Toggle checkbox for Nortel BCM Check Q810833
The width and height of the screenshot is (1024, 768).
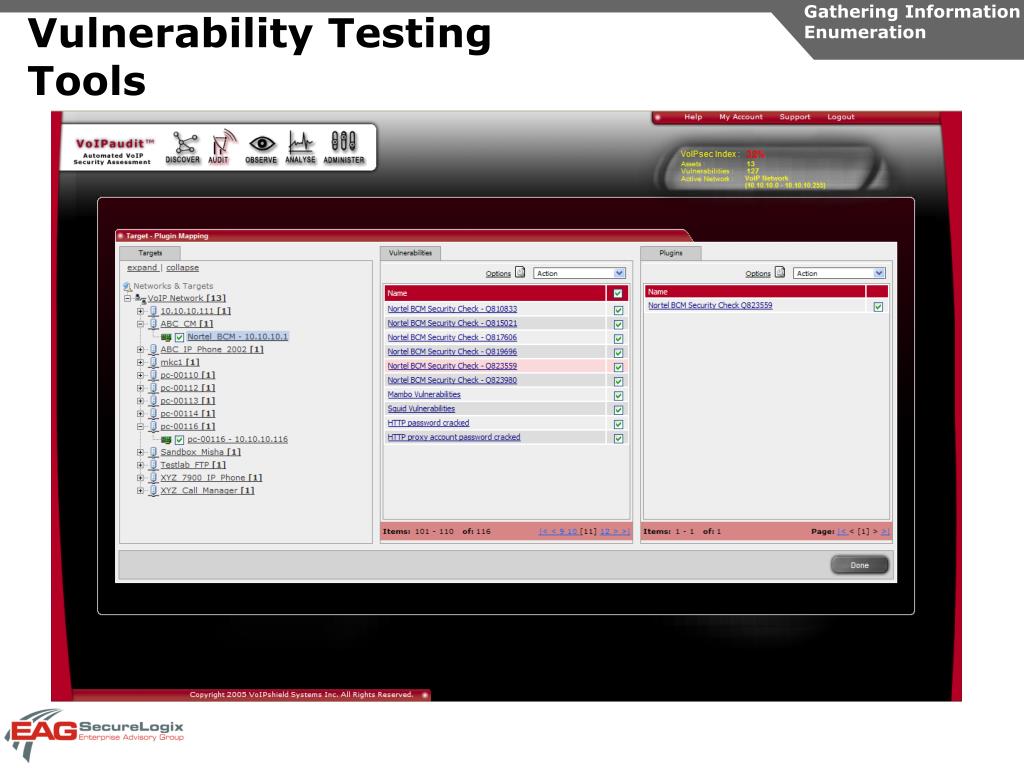click(618, 310)
